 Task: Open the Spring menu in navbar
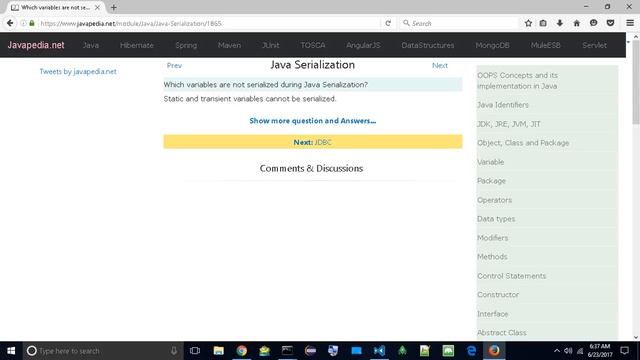(x=186, y=45)
